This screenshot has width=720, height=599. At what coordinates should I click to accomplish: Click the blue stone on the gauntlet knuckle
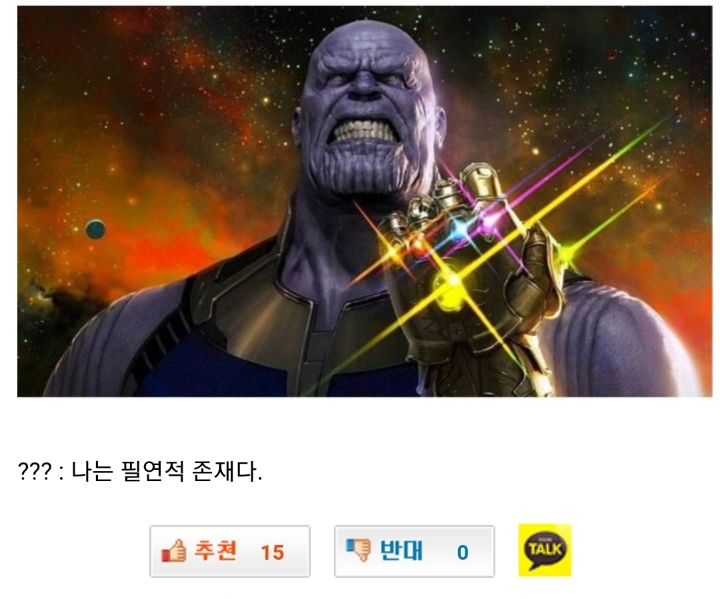pyautogui.click(x=460, y=228)
